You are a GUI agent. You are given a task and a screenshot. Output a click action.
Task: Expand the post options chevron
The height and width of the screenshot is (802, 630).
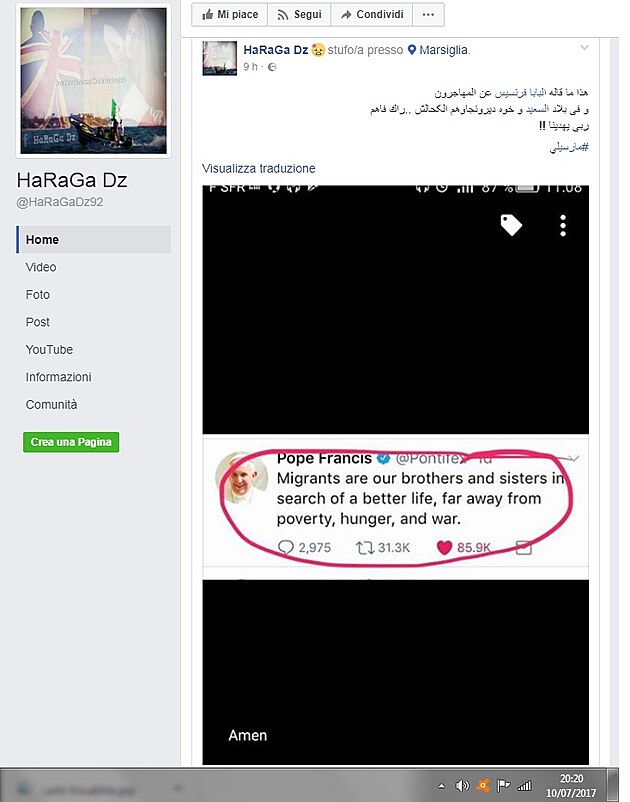[x=584, y=48]
